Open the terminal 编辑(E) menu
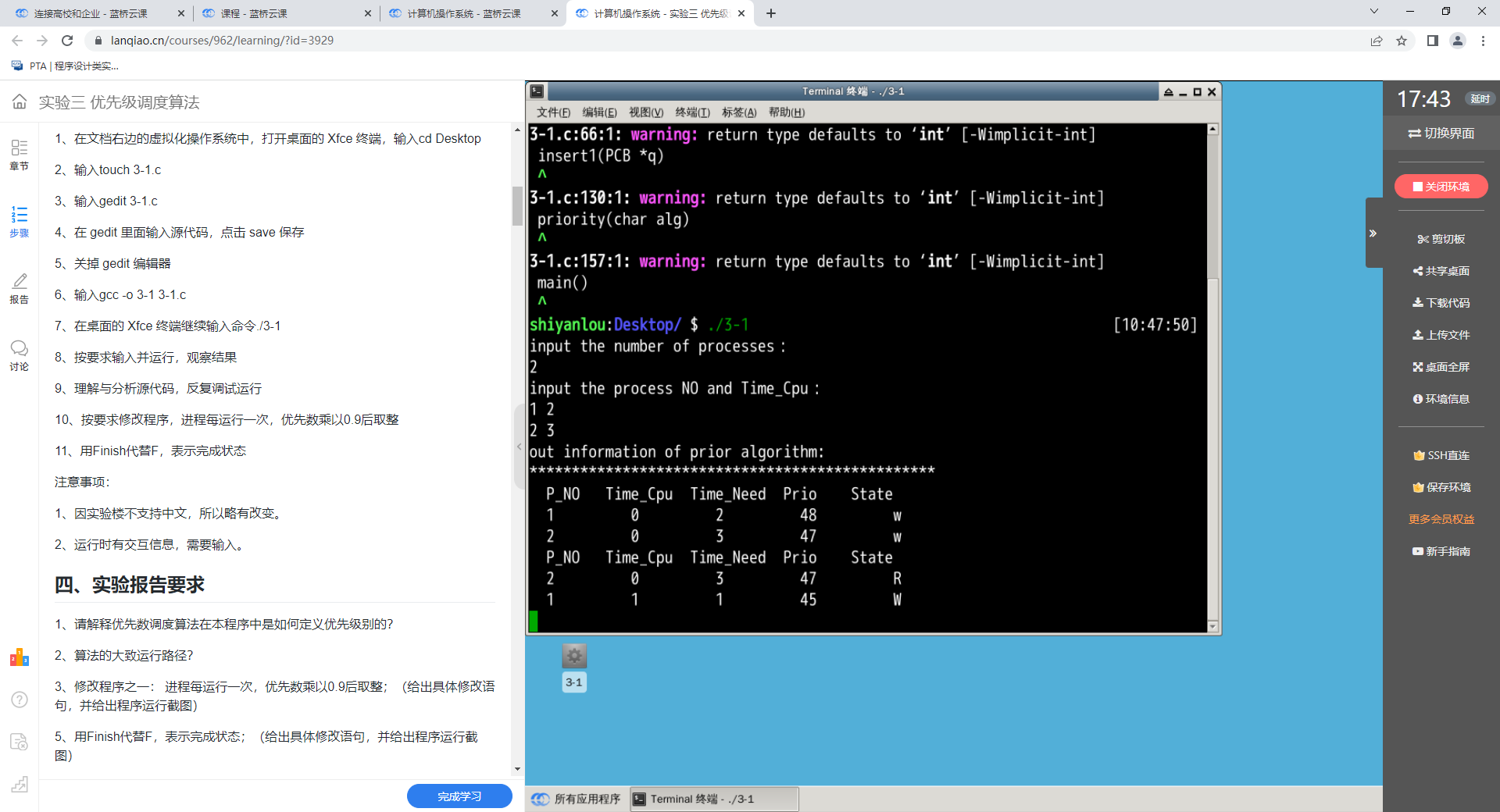The image size is (1500, 812). pos(599,112)
